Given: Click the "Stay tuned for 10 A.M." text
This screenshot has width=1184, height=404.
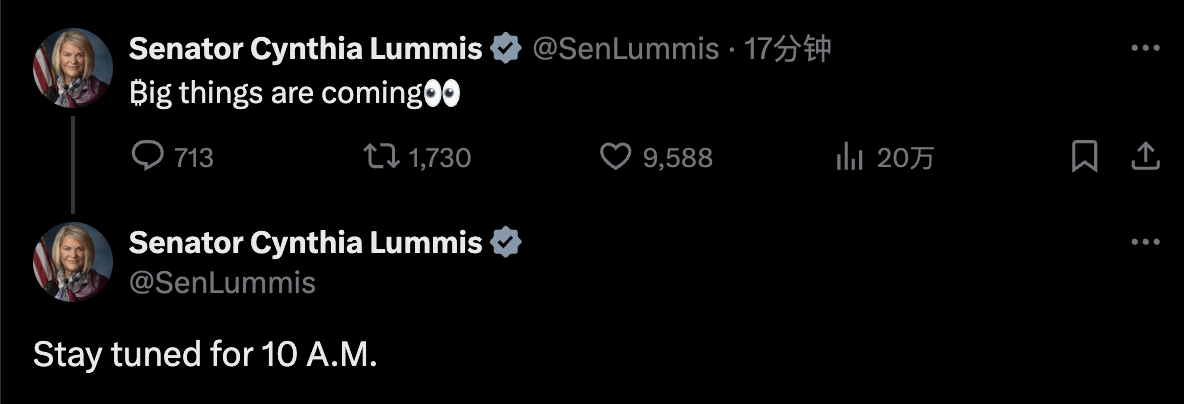Looking at the screenshot, I should tap(205, 355).
